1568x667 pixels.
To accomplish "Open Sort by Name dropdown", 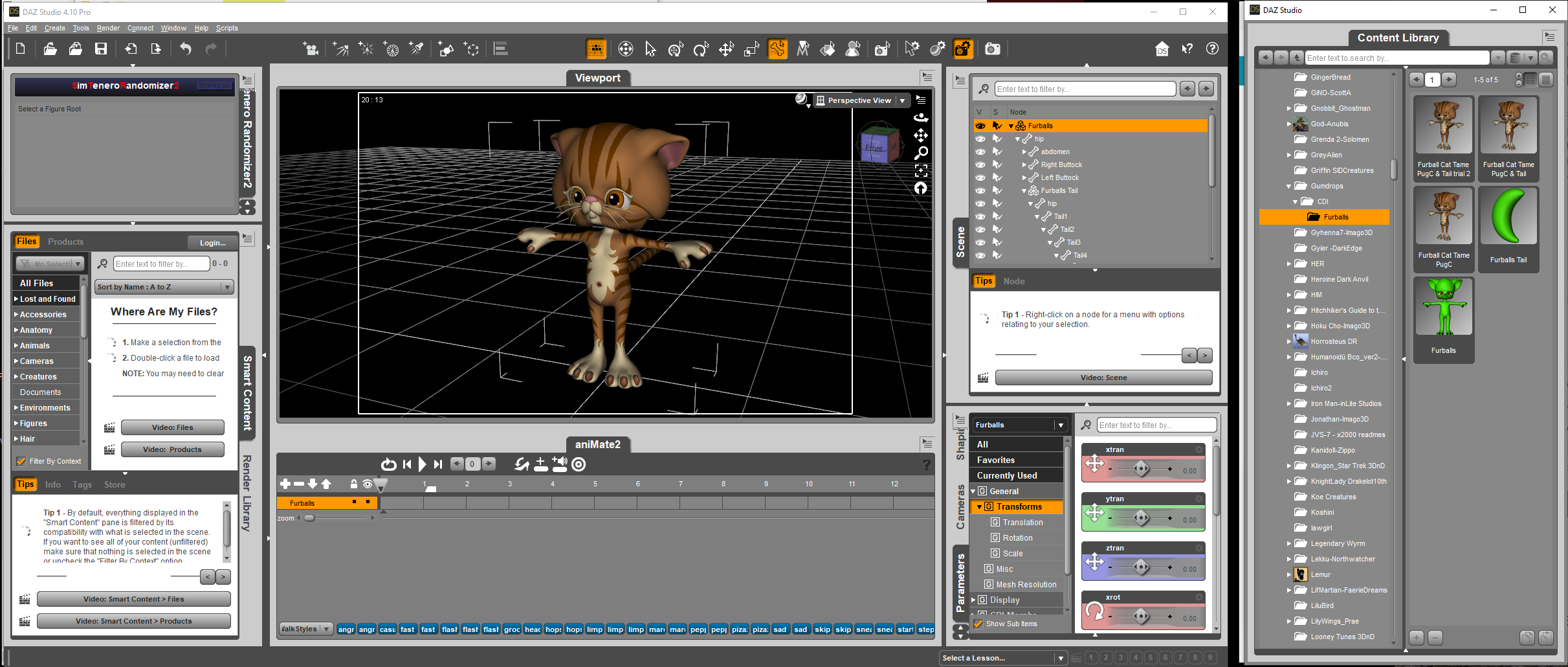I will coord(164,287).
